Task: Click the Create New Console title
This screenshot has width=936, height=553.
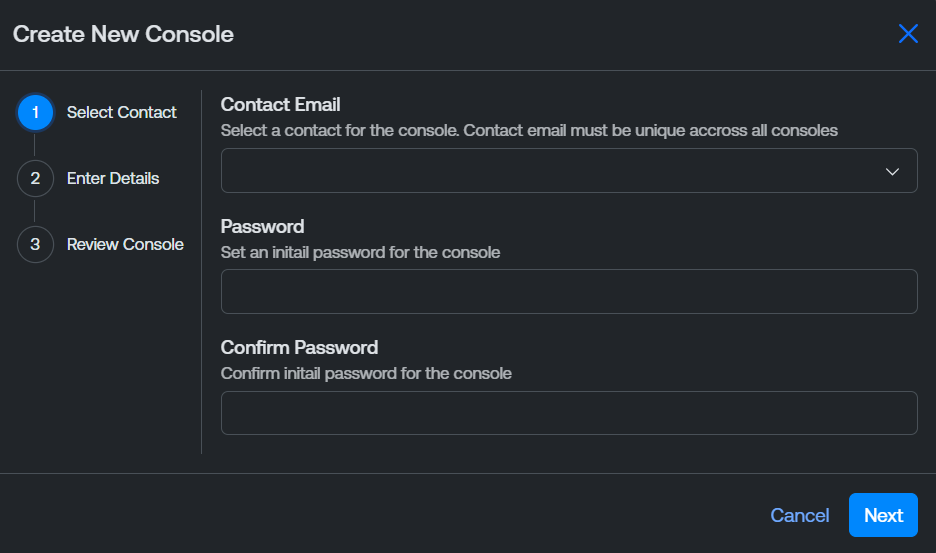Action: pyautogui.click(x=123, y=34)
